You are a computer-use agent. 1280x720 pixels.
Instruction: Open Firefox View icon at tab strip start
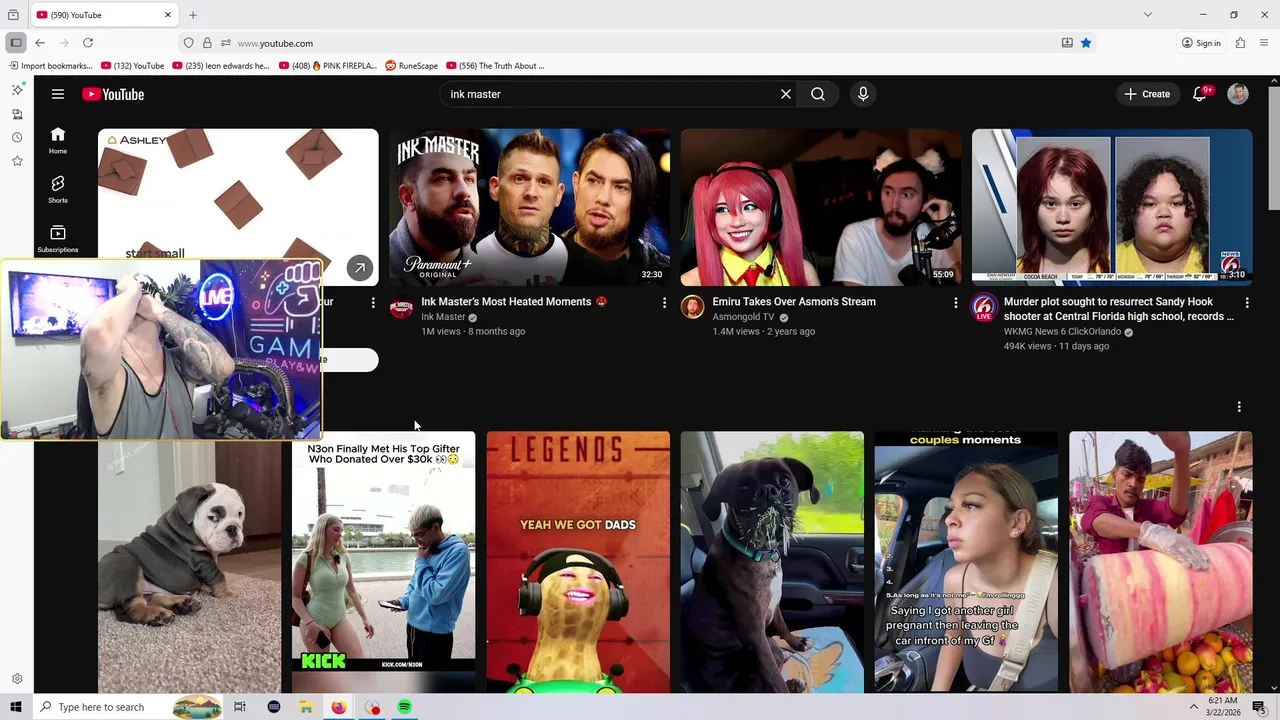tap(13, 15)
